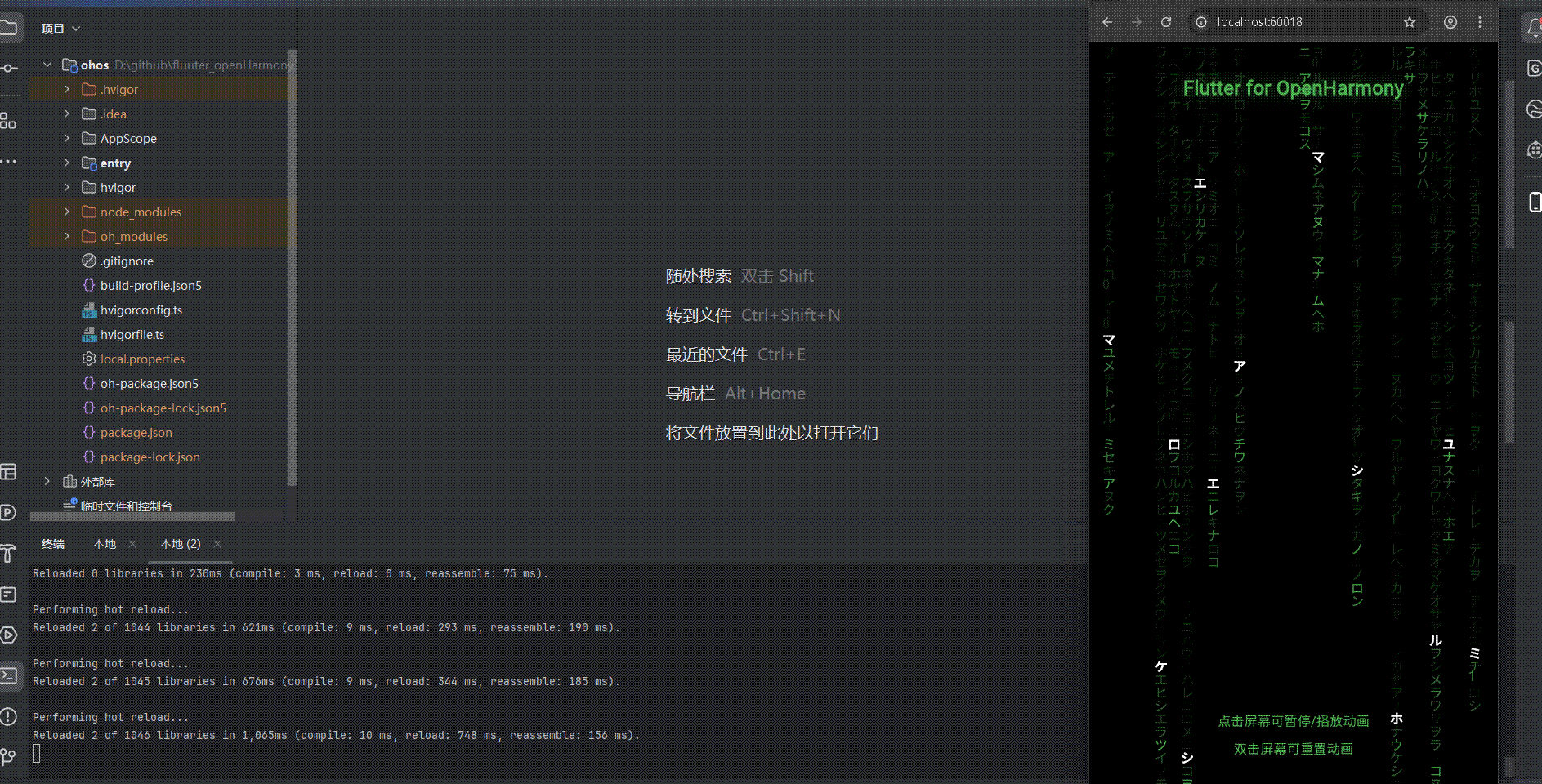The height and width of the screenshot is (784, 1542).
Task: Open the device phone icon on right sidebar
Action: tap(1535, 202)
